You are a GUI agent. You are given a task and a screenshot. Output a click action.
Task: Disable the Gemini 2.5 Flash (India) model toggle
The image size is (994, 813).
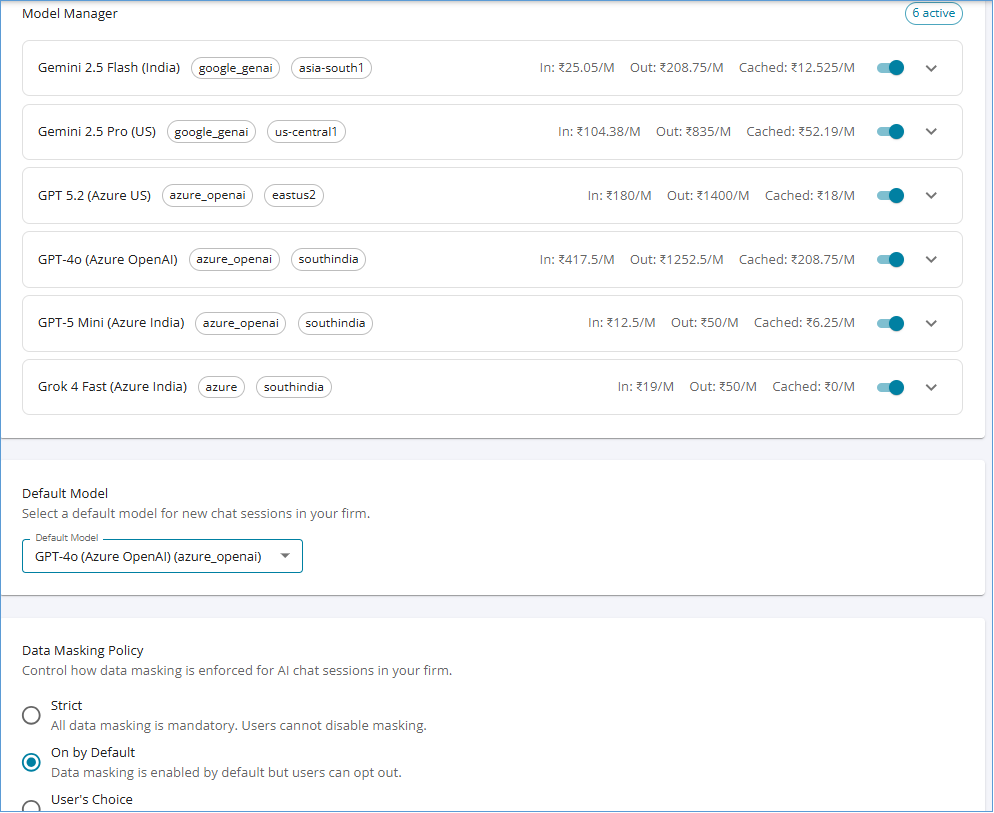point(890,68)
